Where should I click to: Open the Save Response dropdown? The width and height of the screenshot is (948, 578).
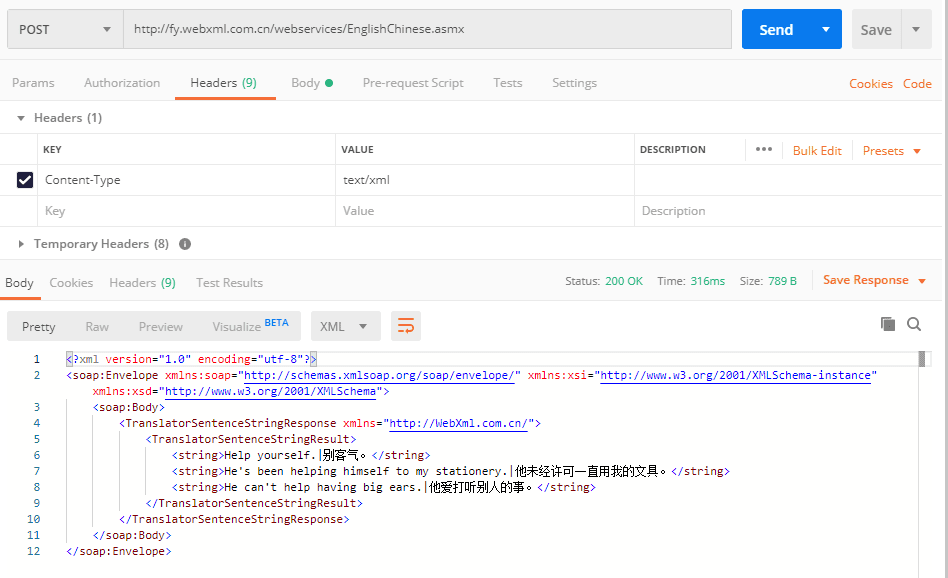coord(874,281)
